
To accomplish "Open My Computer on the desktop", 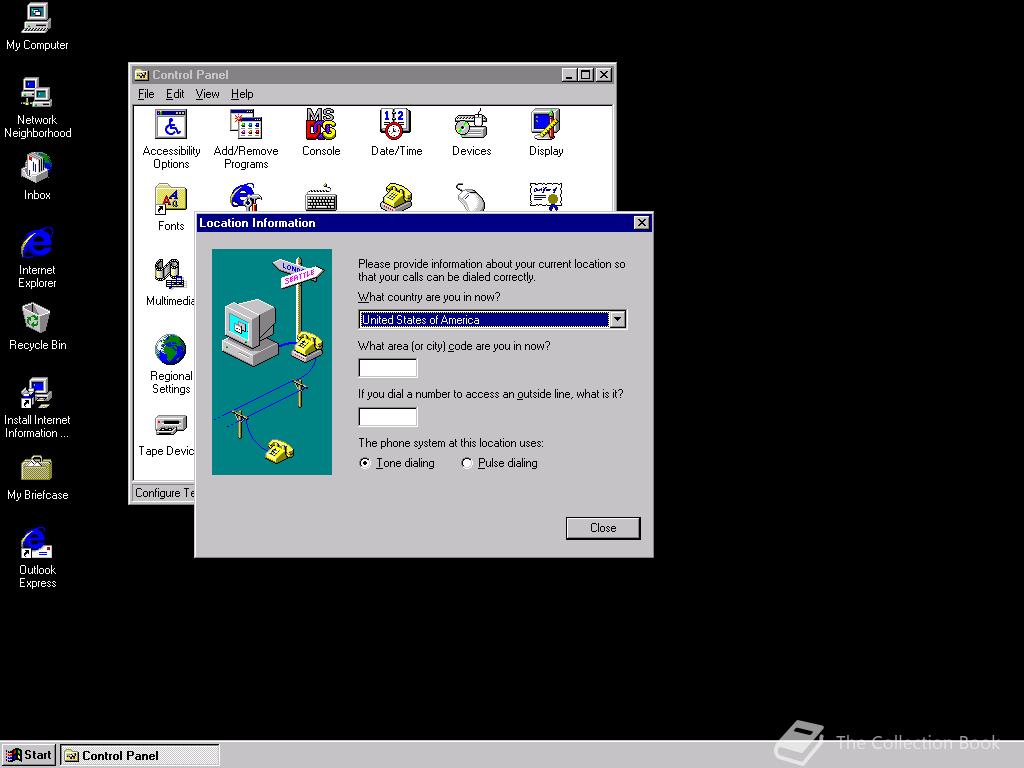I will point(36,18).
